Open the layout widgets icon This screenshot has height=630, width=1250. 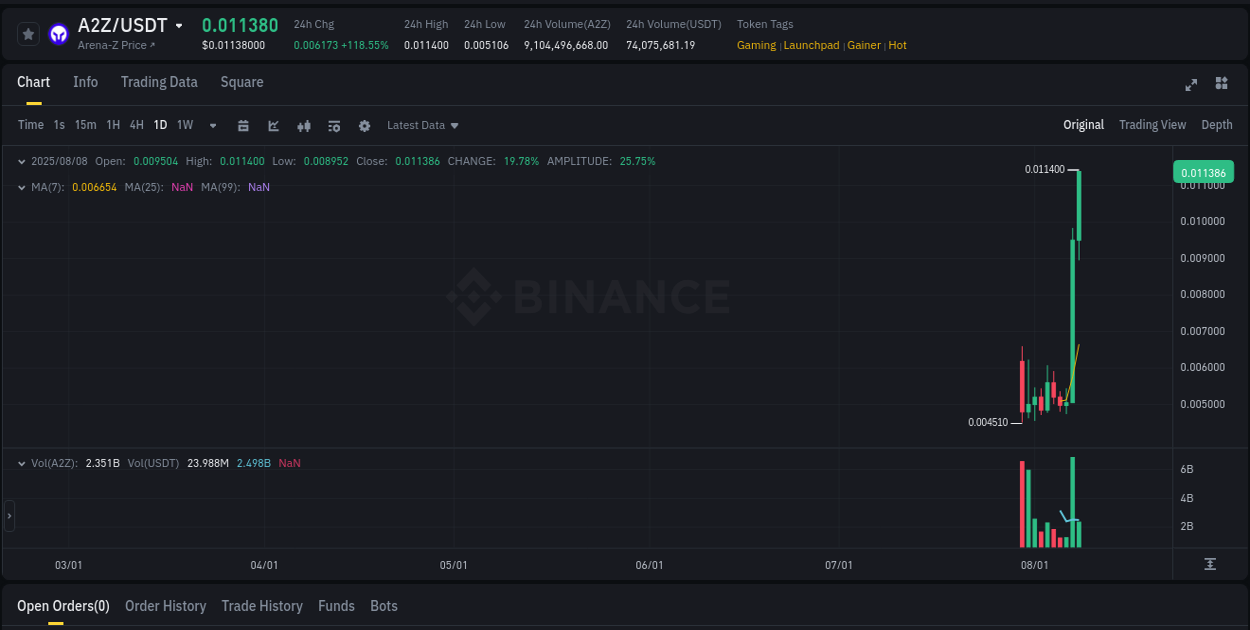(1221, 85)
